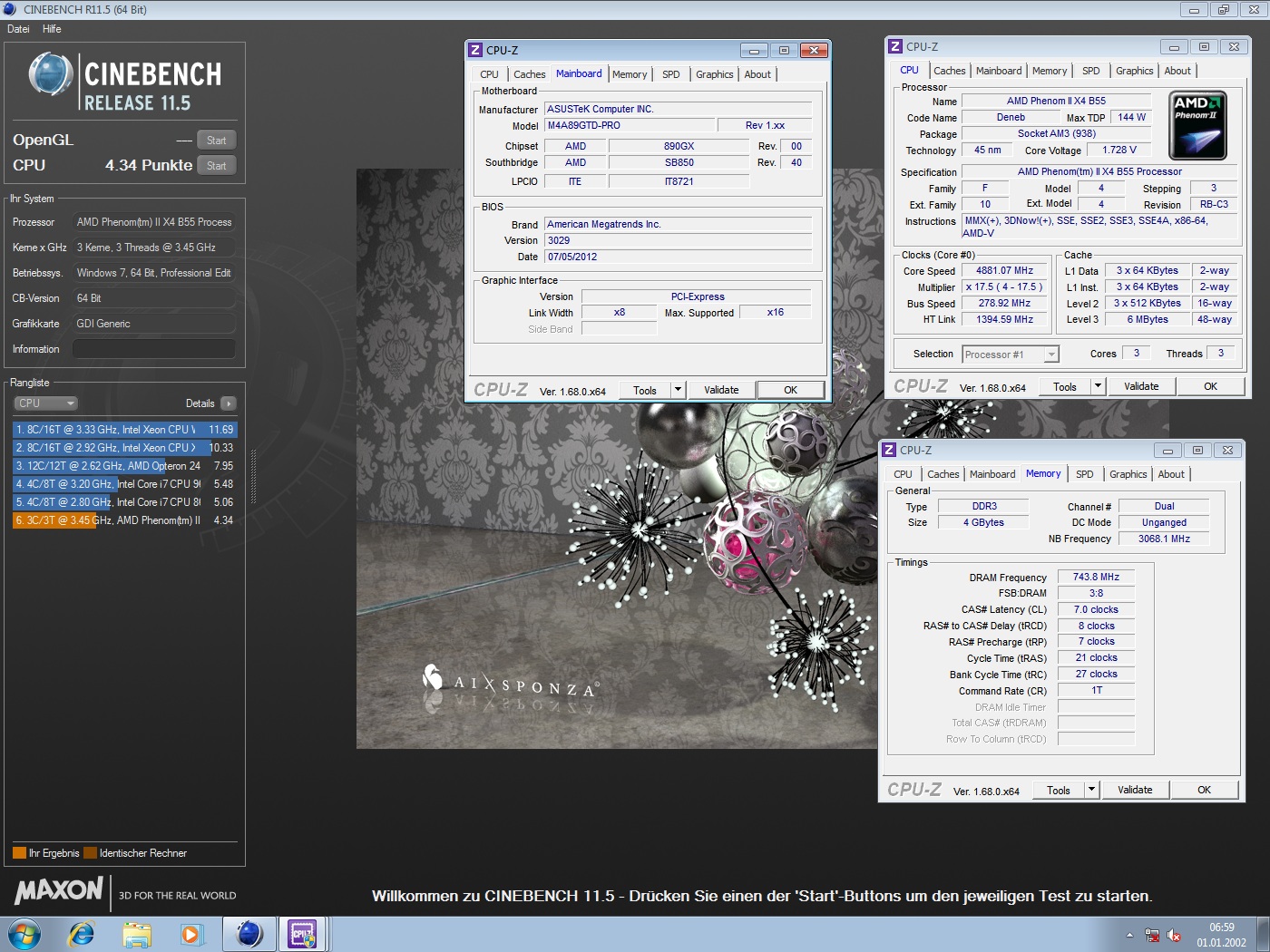
Task: Click the Show desktop strip on taskbar
Action: (1263, 934)
